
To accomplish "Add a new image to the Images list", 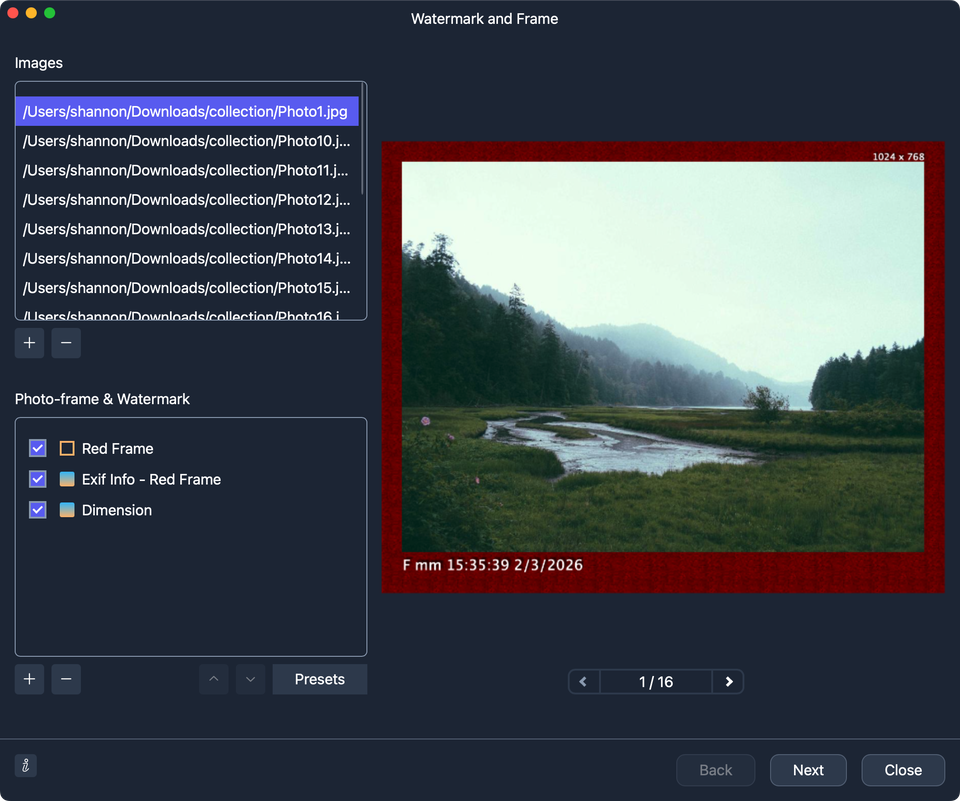I will pyautogui.click(x=29, y=343).
